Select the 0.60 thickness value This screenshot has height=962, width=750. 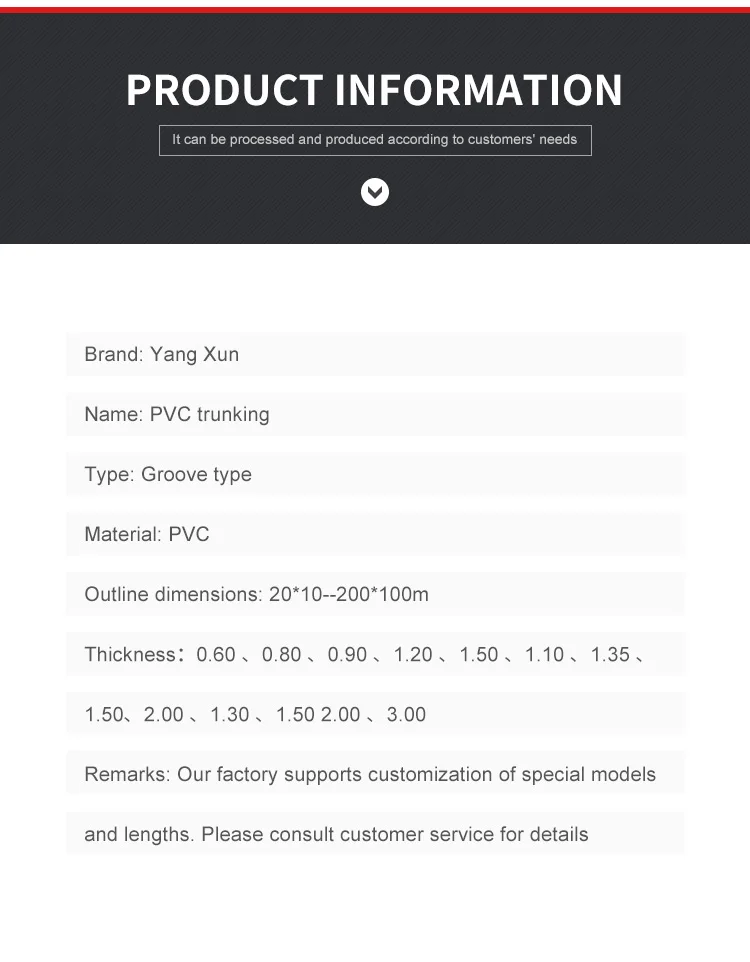click(x=216, y=654)
